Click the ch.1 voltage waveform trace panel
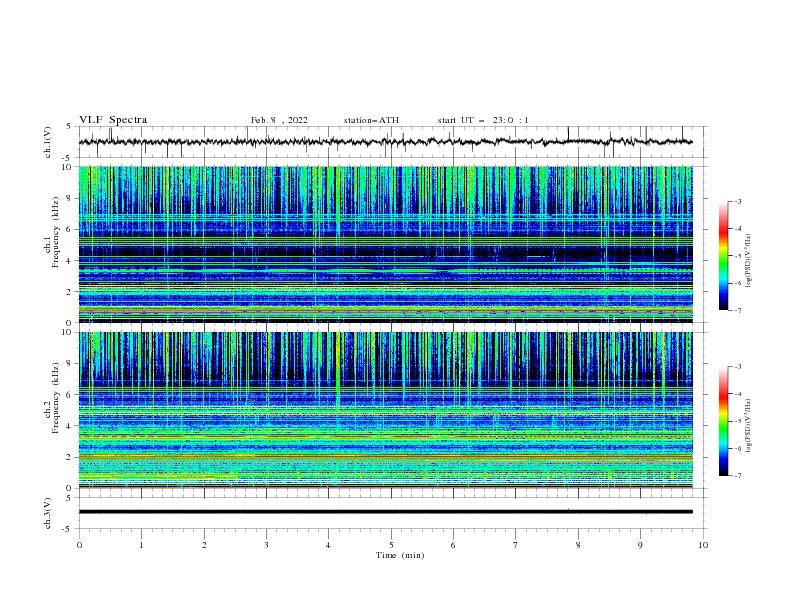This screenshot has width=792, height=612. coord(393,142)
